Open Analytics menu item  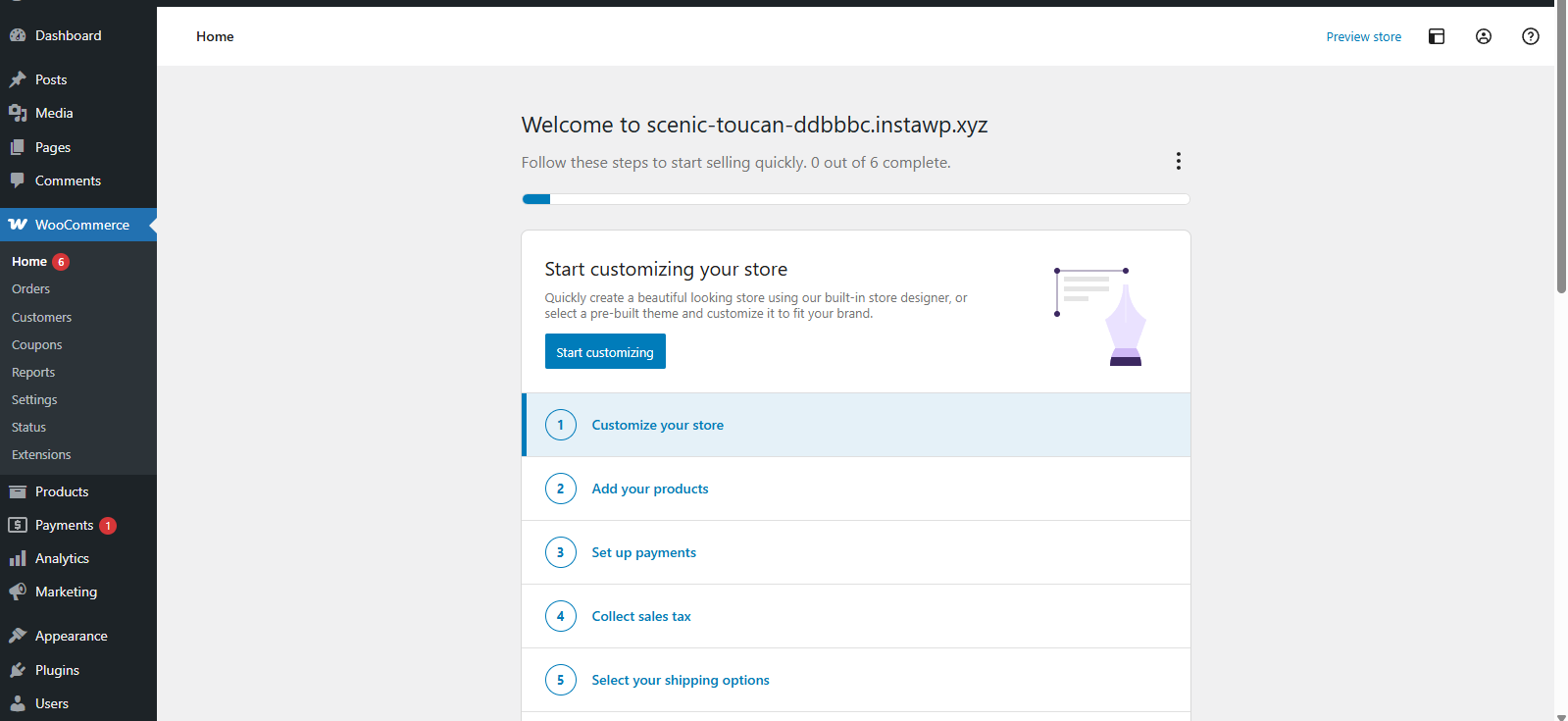point(78,558)
